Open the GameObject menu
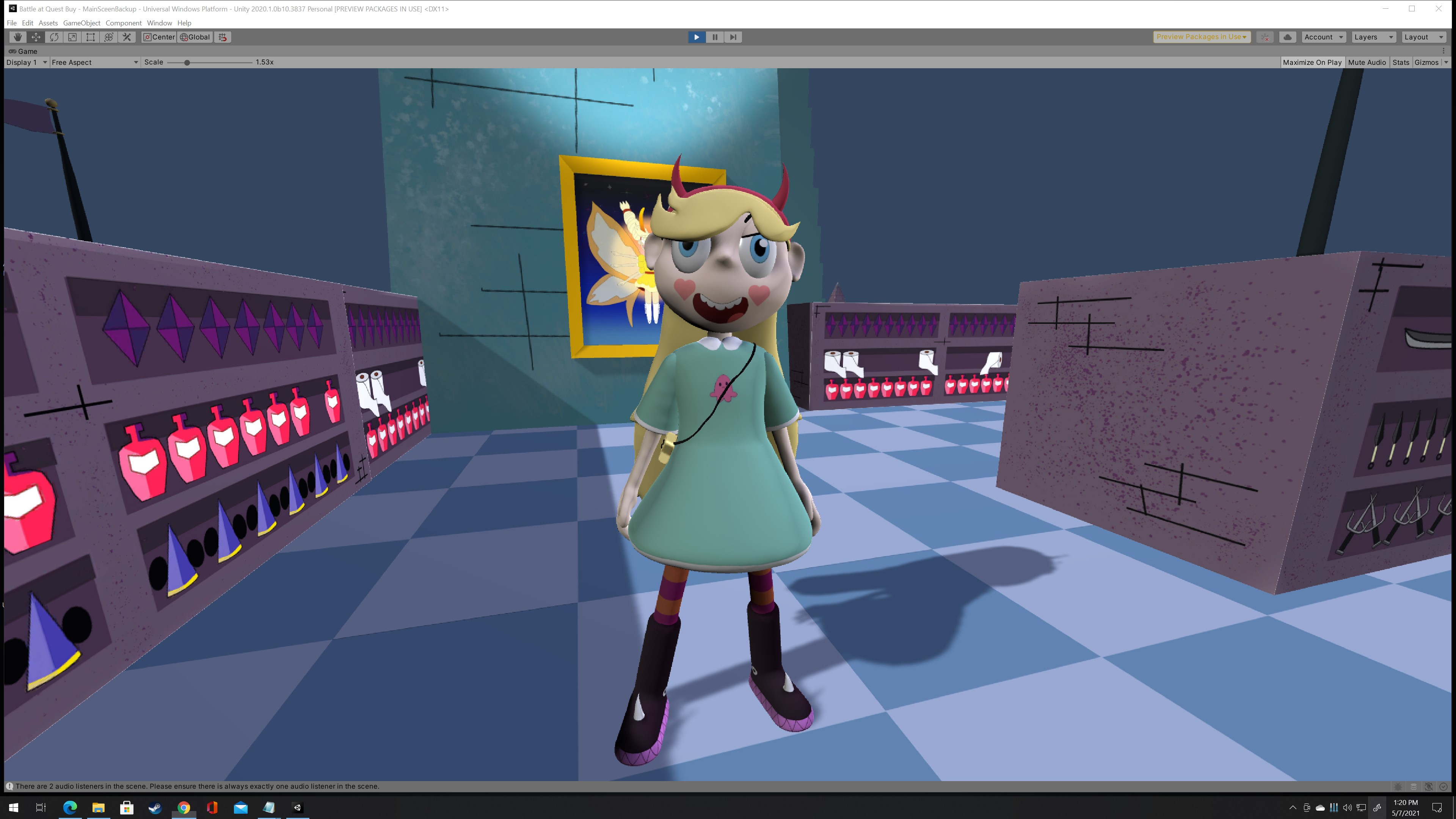Viewport: 1456px width, 819px height. click(x=82, y=23)
